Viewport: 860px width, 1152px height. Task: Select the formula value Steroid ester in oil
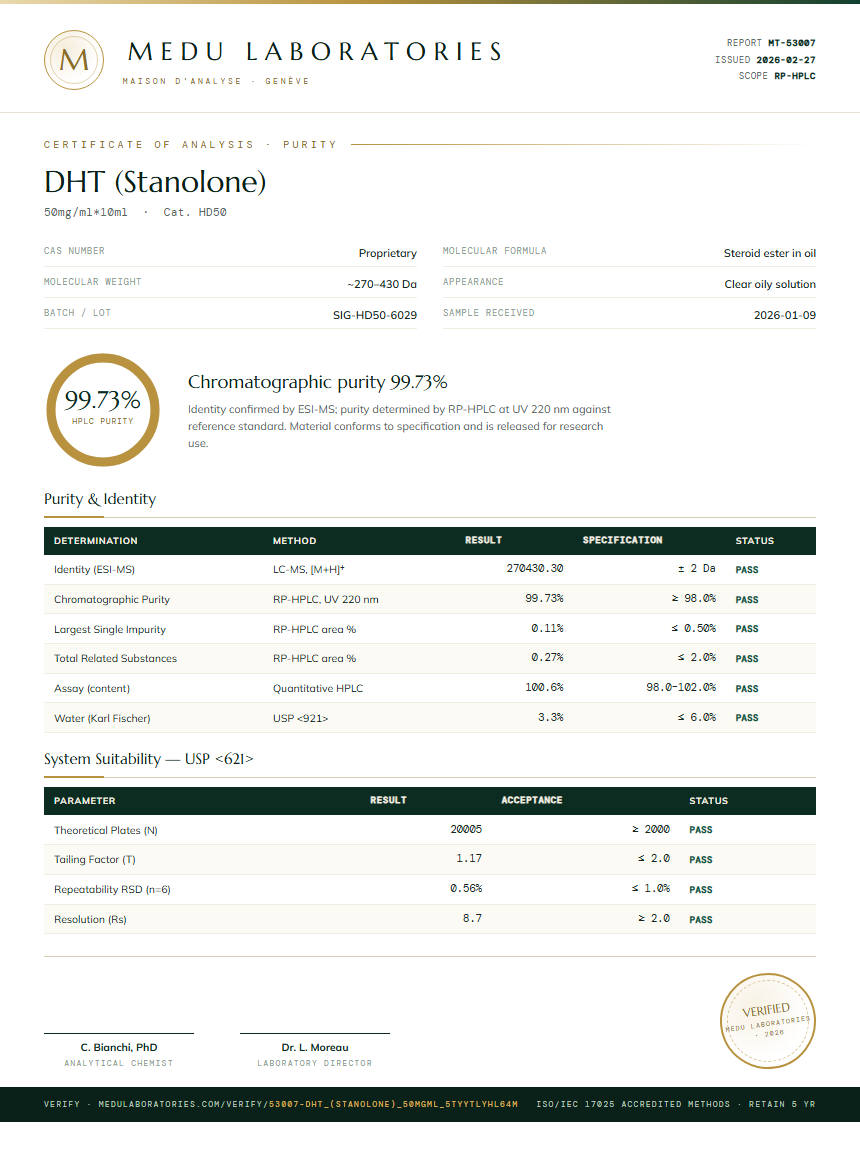click(770, 253)
